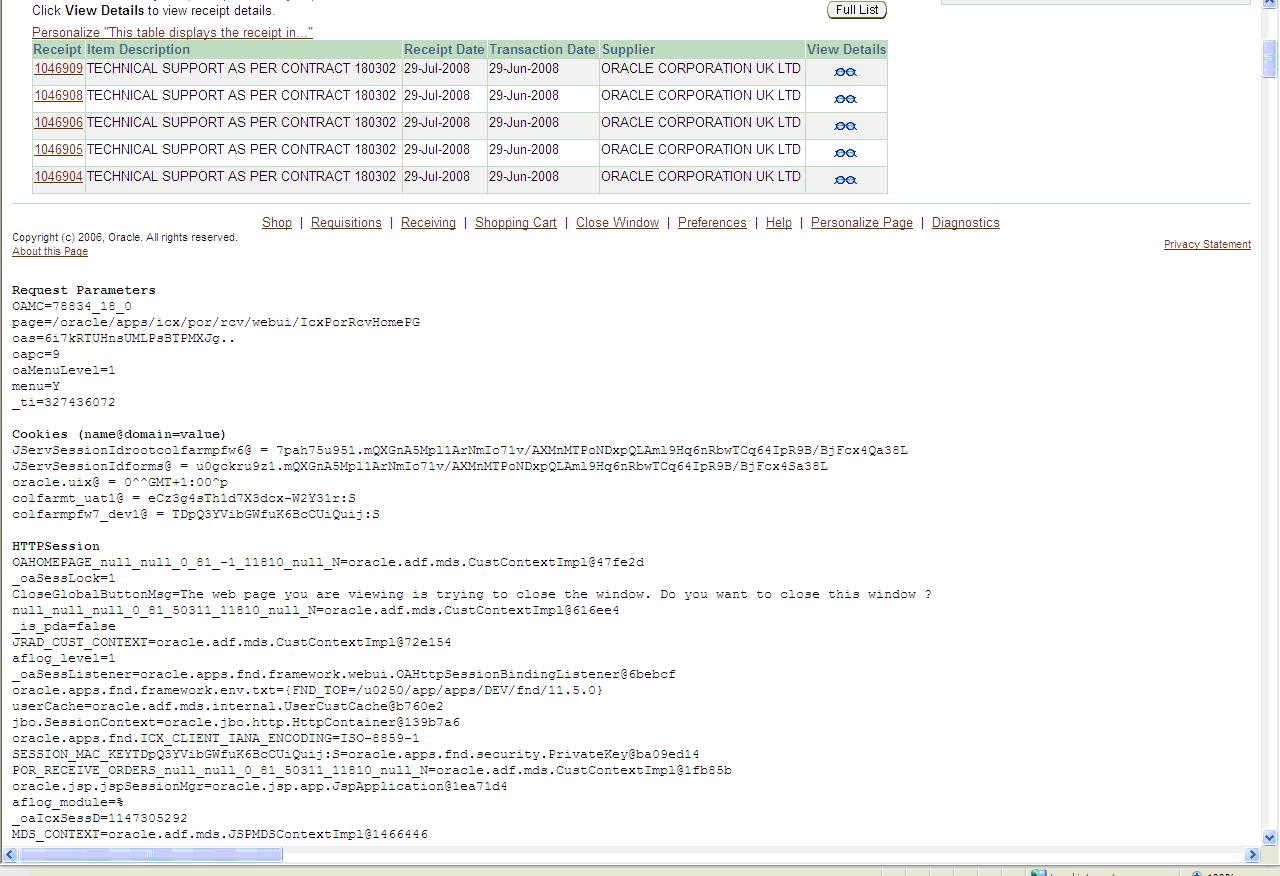The image size is (1280, 876).
Task: Click the Personalize Page link
Action: (862, 223)
